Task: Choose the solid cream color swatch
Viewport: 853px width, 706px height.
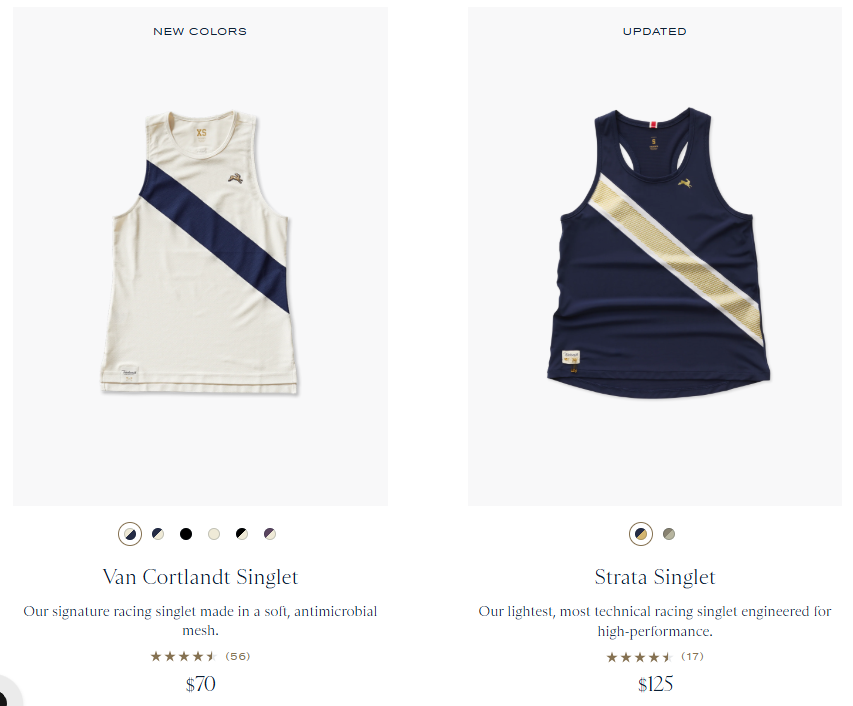Action: tap(214, 534)
